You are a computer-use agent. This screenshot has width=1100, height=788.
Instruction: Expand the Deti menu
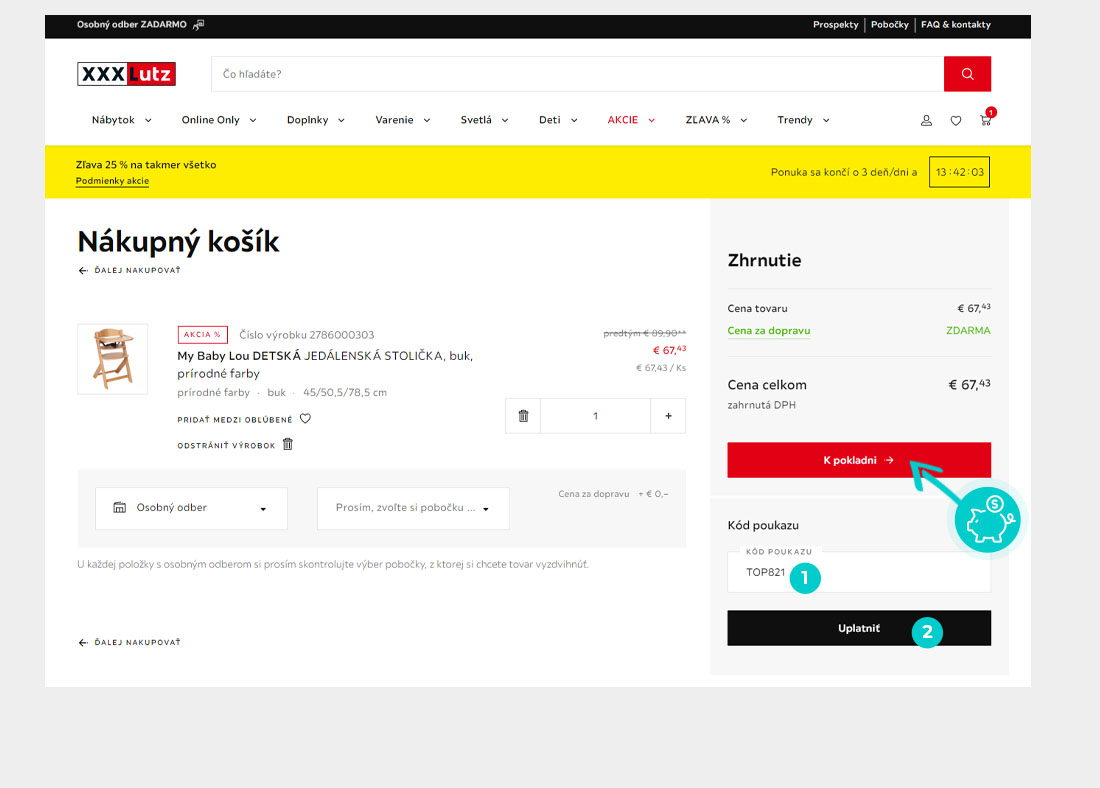click(x=558, y=120)
